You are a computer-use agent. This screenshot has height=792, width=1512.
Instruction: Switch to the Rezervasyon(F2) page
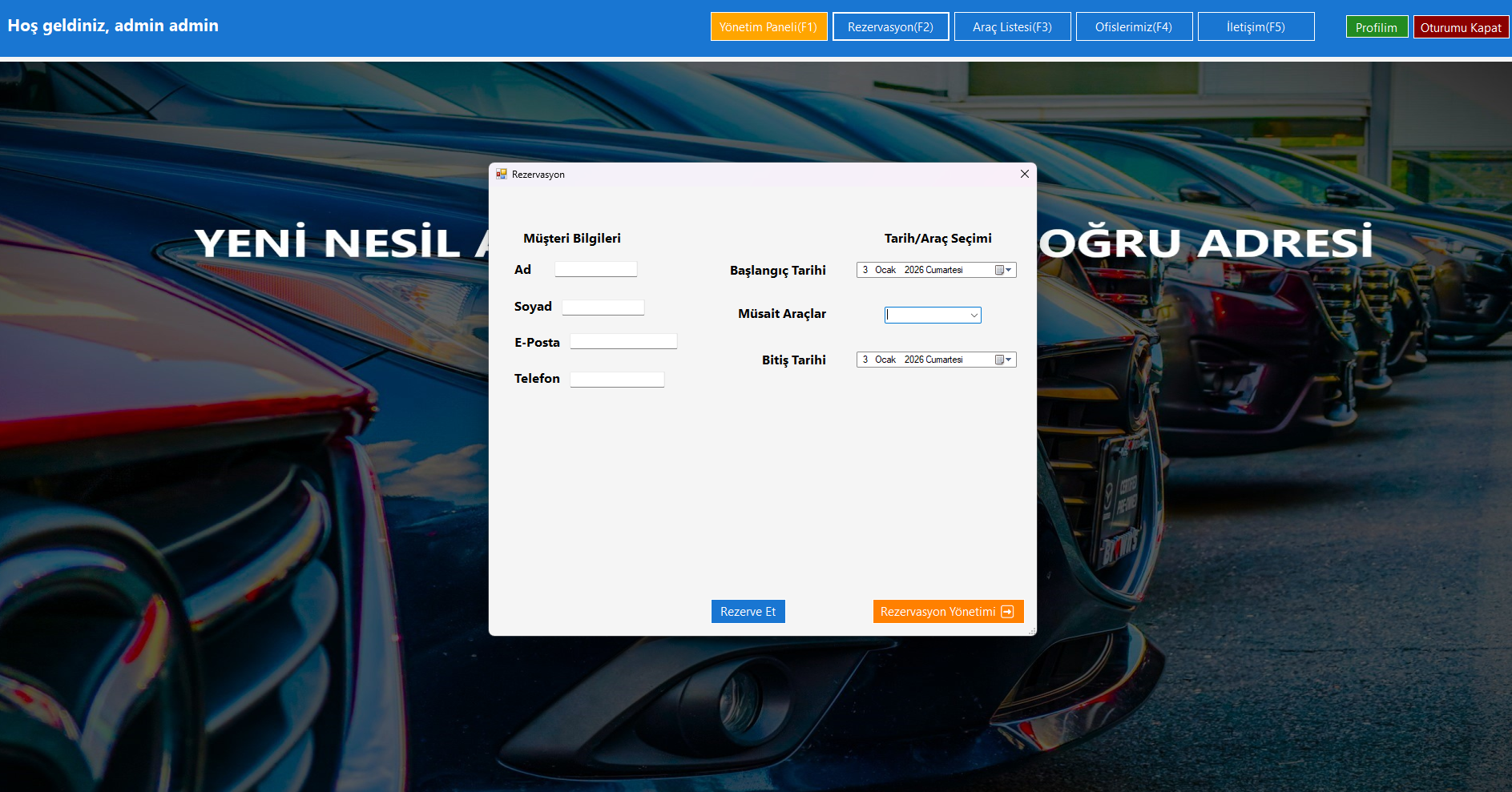pyautogui.click(x=890, y=26)
